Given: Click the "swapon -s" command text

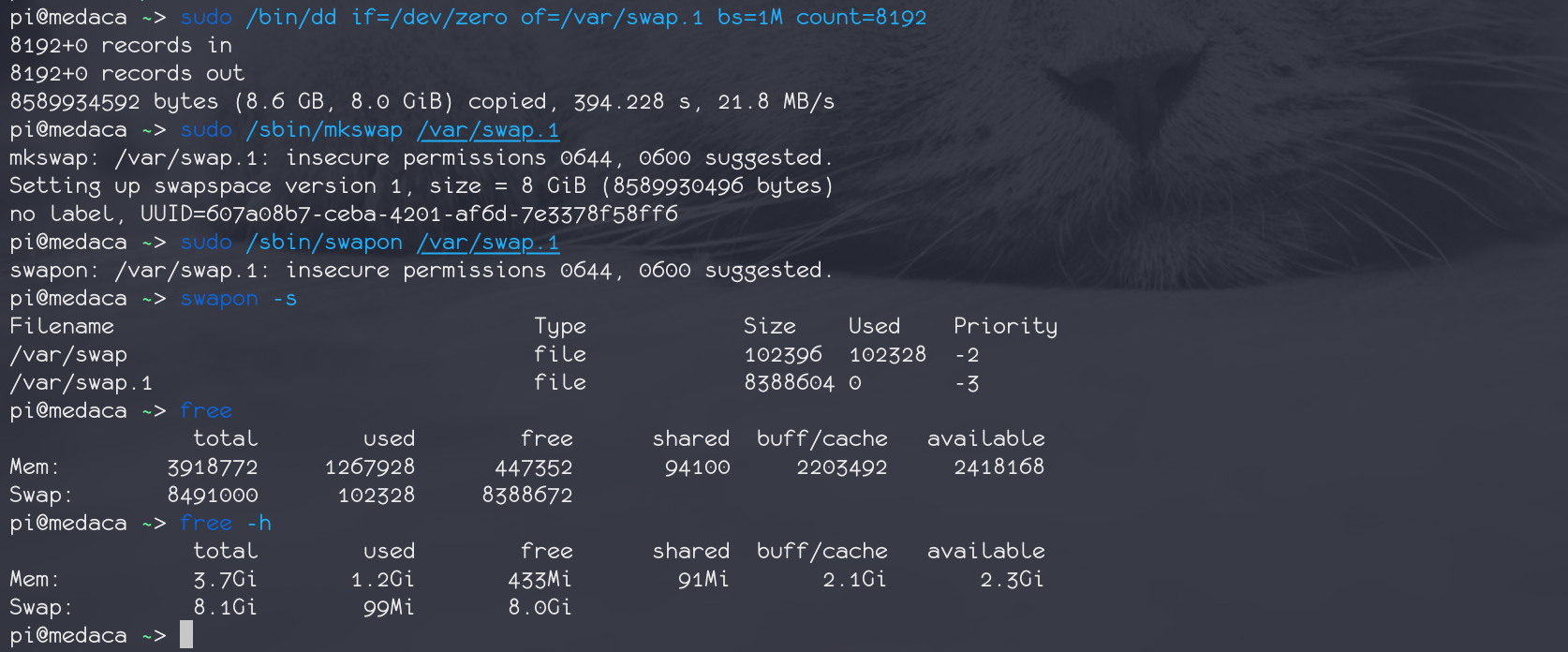Looking at the screenshot, I should [238, 299].
